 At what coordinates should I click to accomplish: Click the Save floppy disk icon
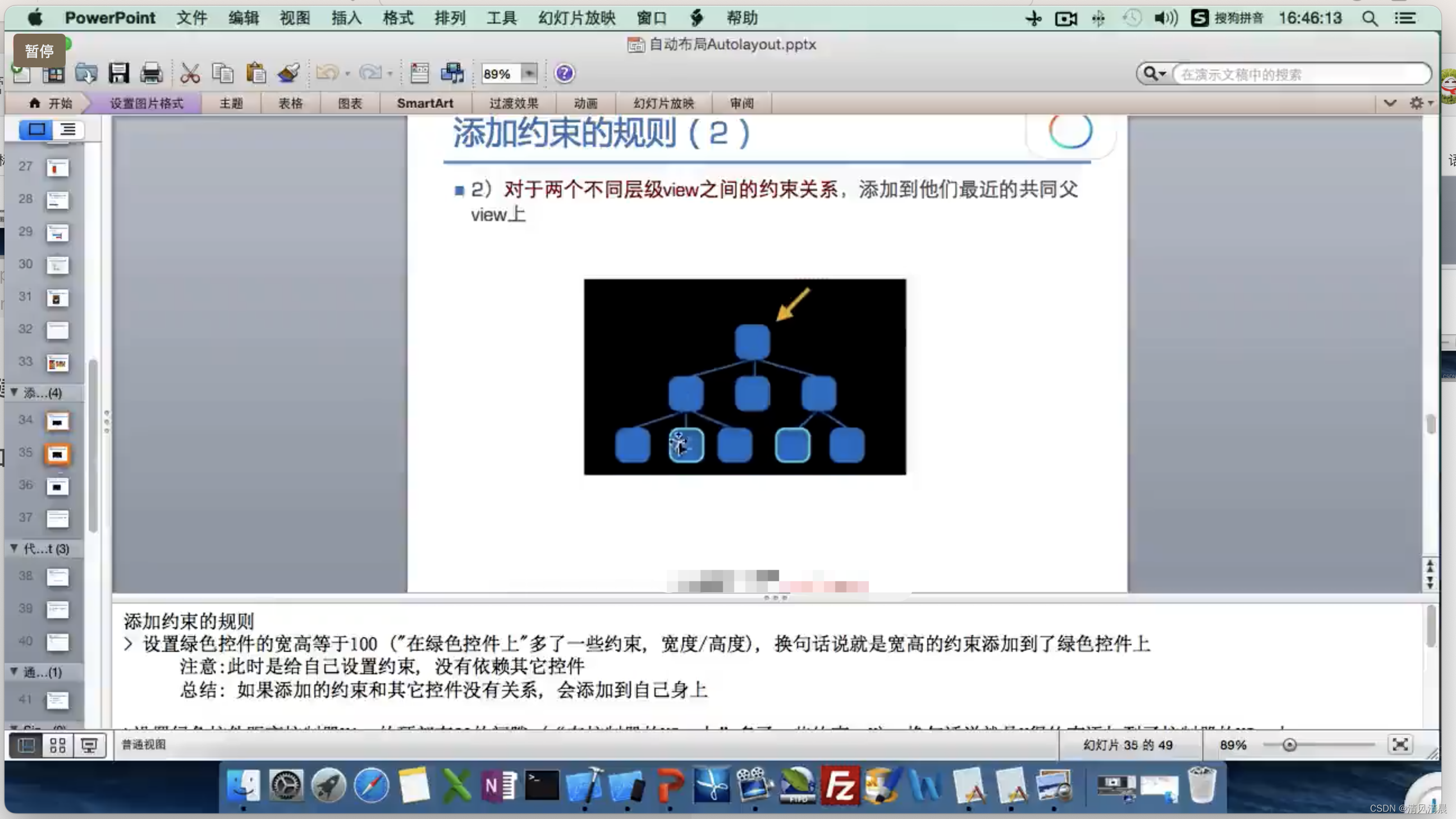(118, 73)
